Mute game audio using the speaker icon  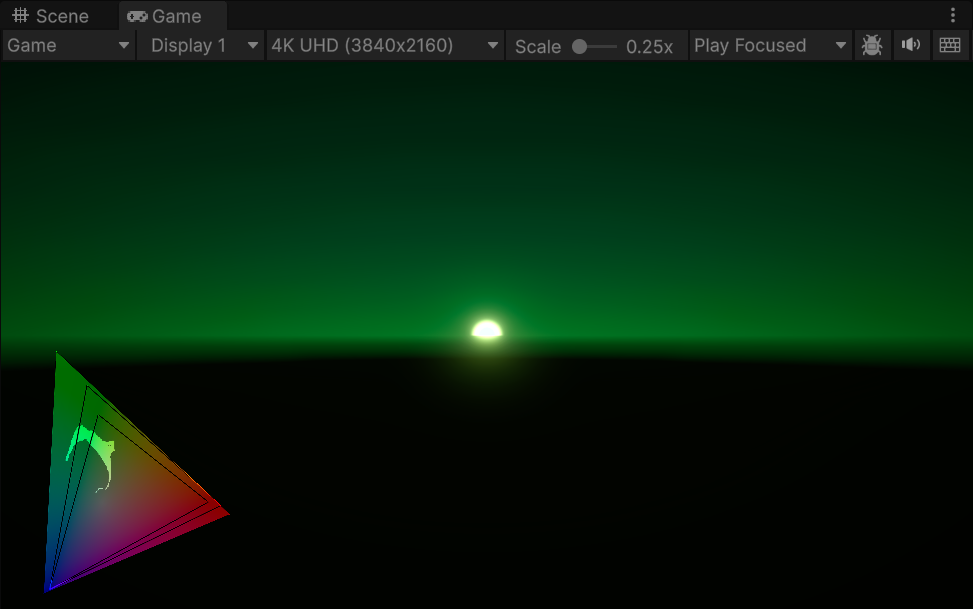coord(910,45)
